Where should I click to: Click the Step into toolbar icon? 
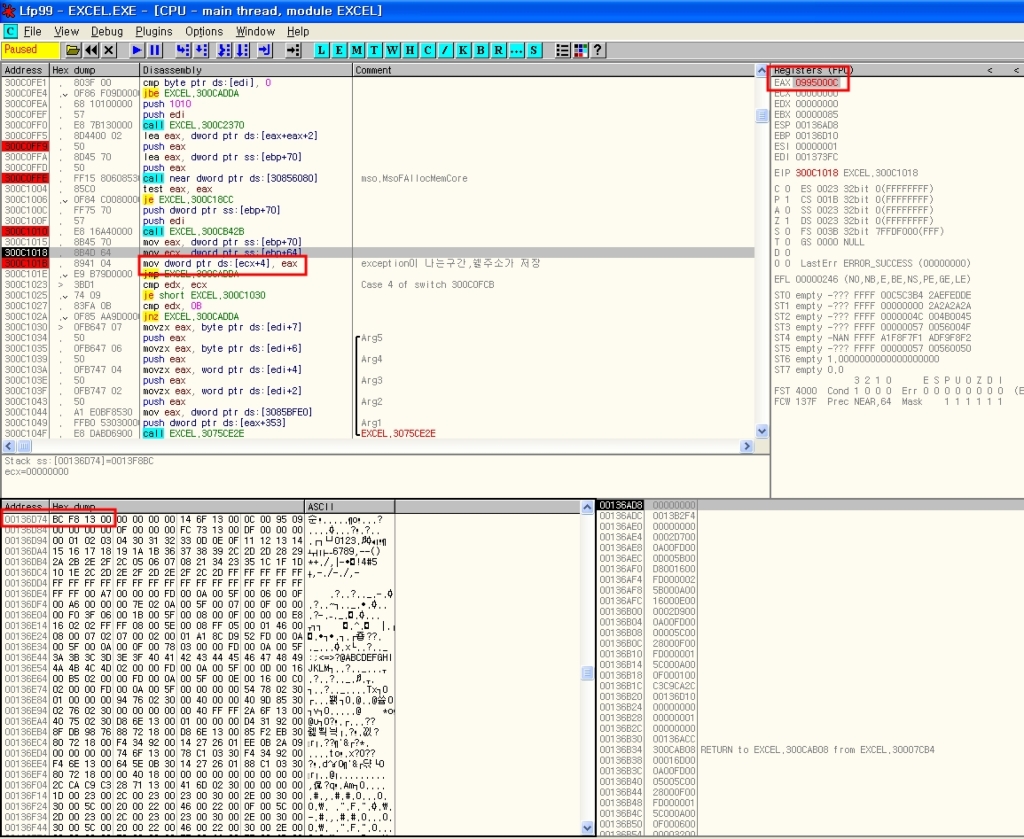(184, 50)
